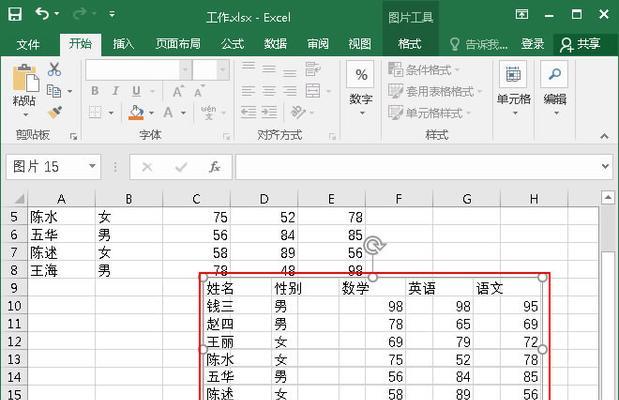
Task: Click the 登录 sign-in link
Action: [x=533, y=44]
